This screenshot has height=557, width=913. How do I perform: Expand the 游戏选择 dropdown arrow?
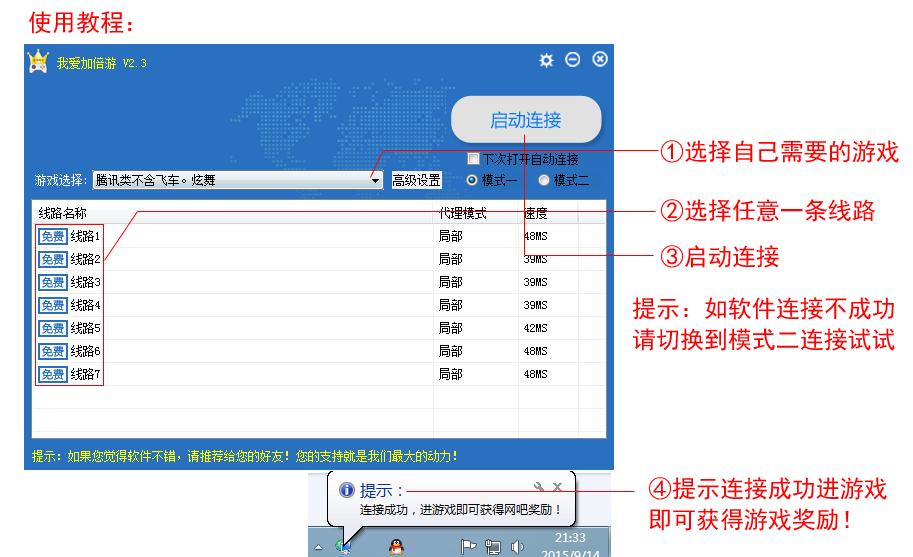(375, 181)
